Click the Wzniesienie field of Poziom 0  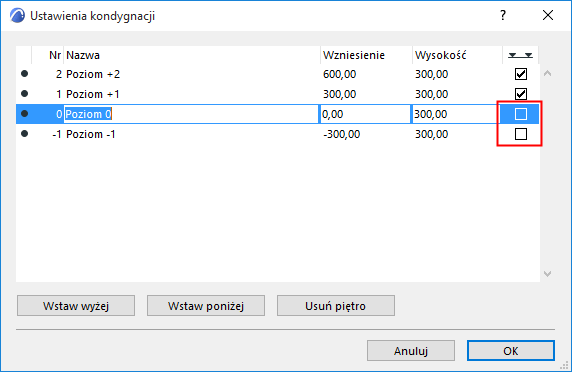tap(366, 114)
